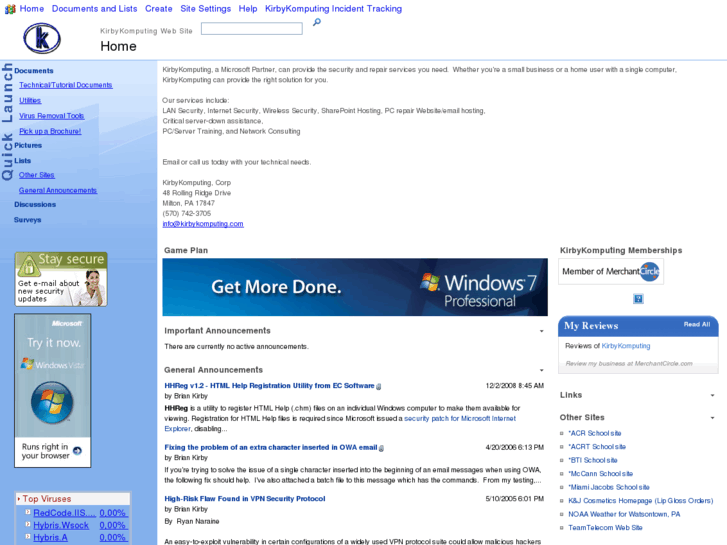Image resolution: width=727 pixels, height=545 pixels.
Task: Open K&J Cosmetics Homepage link
Action: point(641,500)
